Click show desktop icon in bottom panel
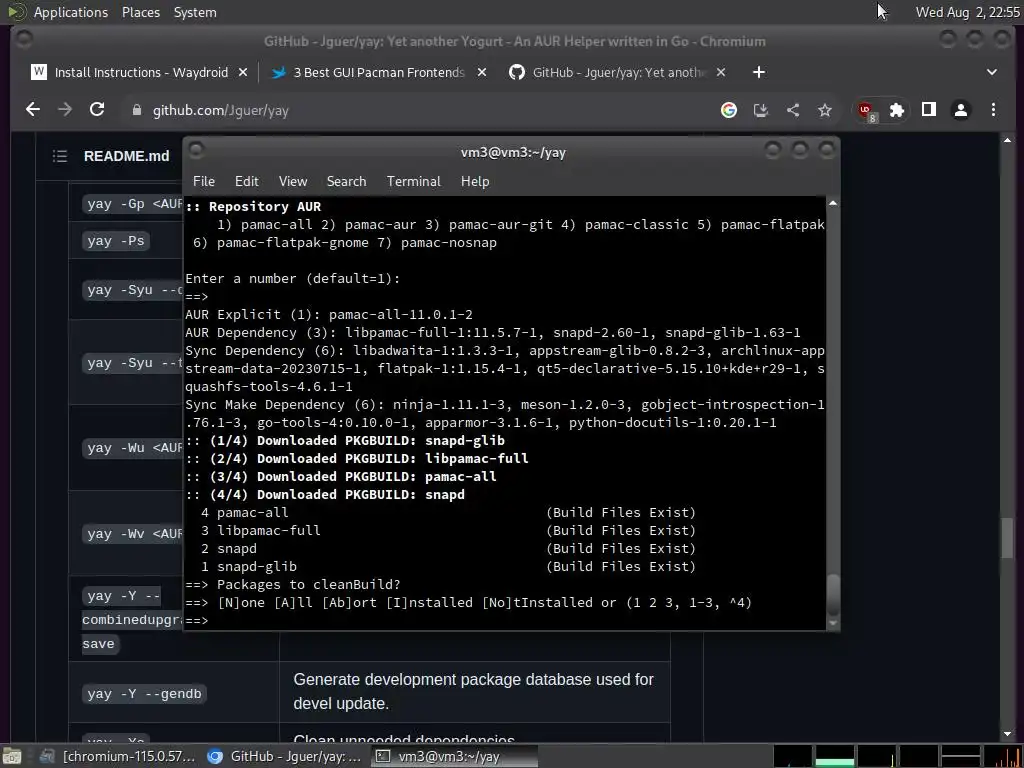This screenshot has height=768, width=1024. pos(12,756)
